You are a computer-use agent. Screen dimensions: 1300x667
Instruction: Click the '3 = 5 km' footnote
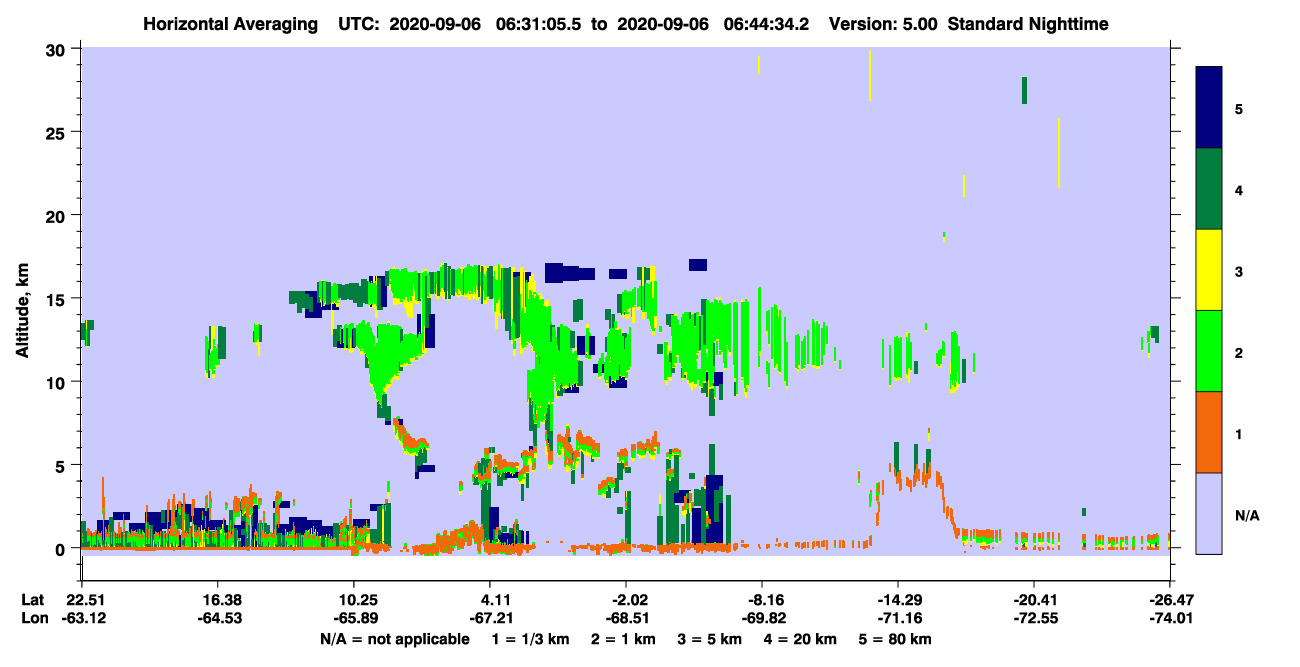pos(710,639)
